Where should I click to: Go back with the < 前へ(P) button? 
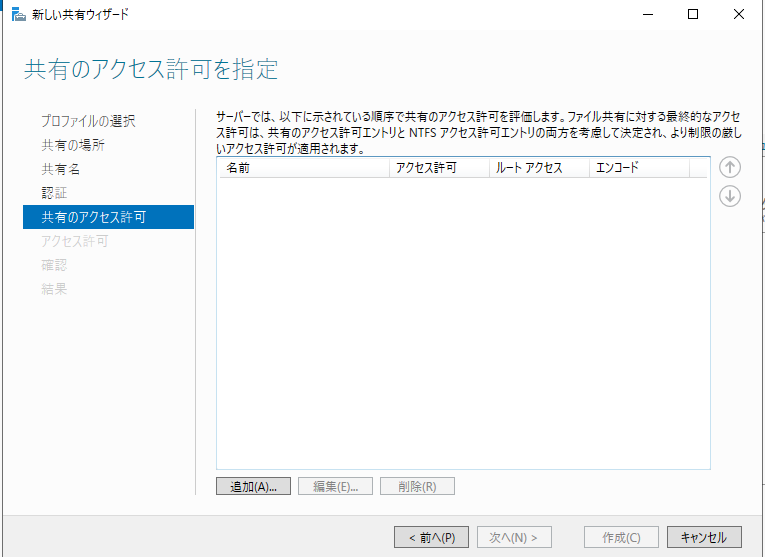(x=431, y=537)
